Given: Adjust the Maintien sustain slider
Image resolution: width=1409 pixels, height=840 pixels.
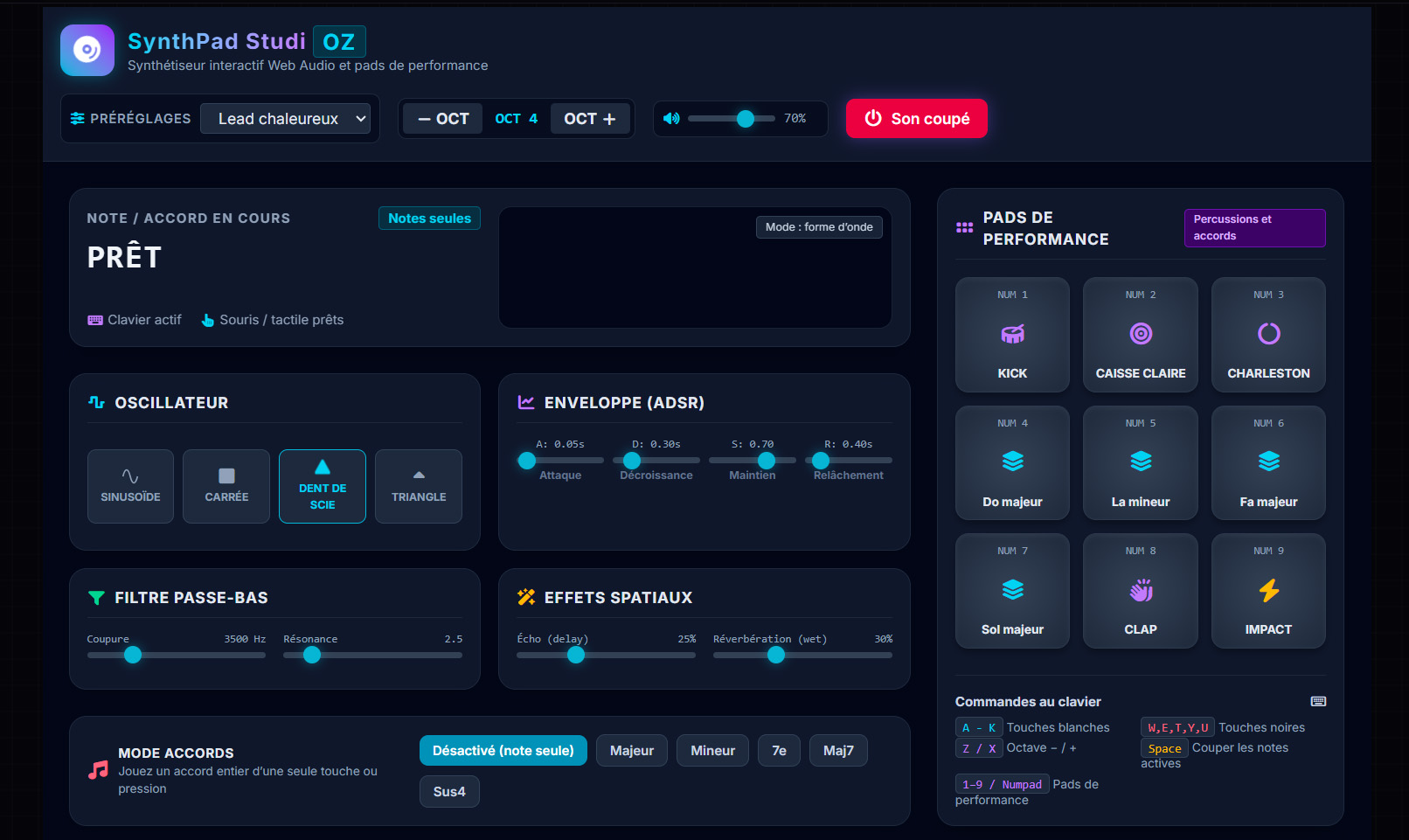Looking at the screenshot, I should click(x=753, y=460).
